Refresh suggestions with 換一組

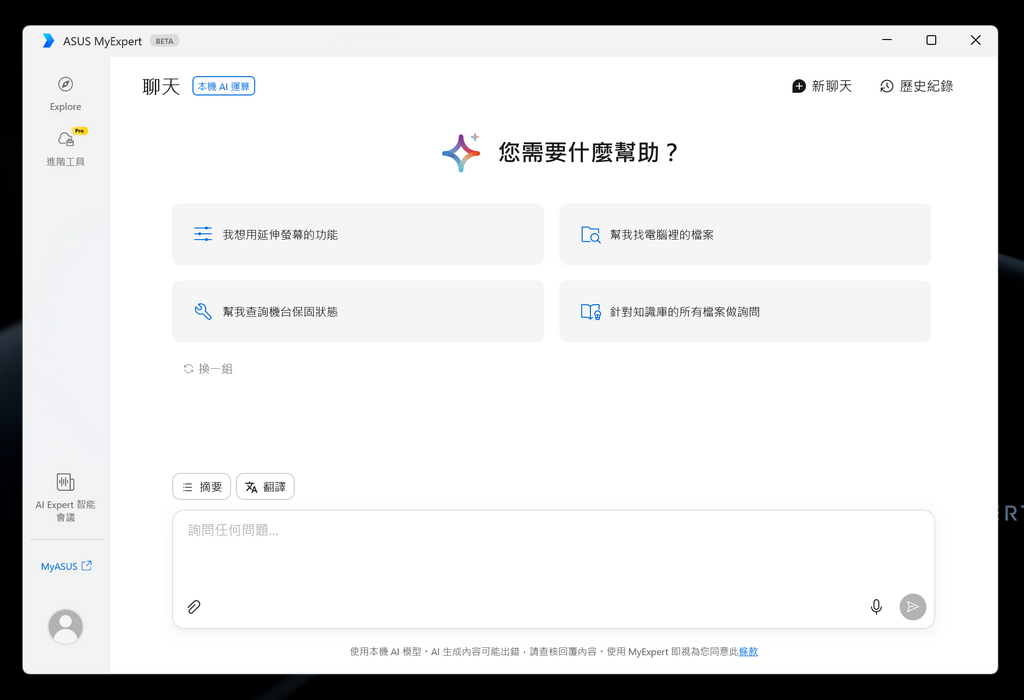[208, 369]
